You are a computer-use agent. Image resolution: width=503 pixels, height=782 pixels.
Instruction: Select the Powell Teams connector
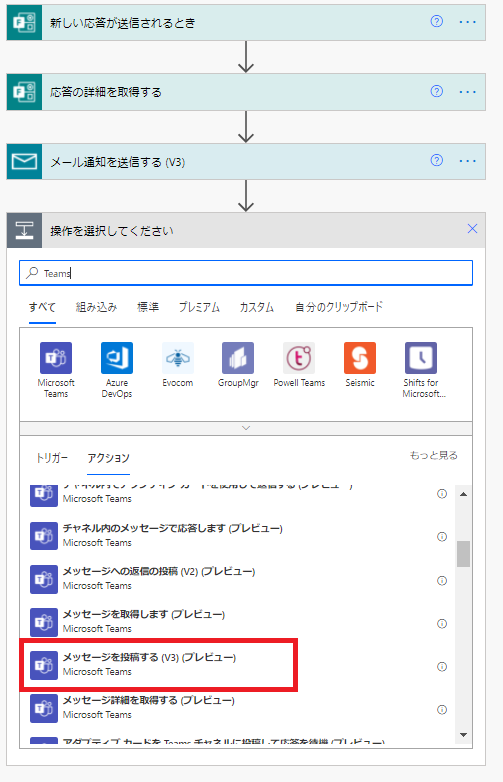(x=299, y=365)
